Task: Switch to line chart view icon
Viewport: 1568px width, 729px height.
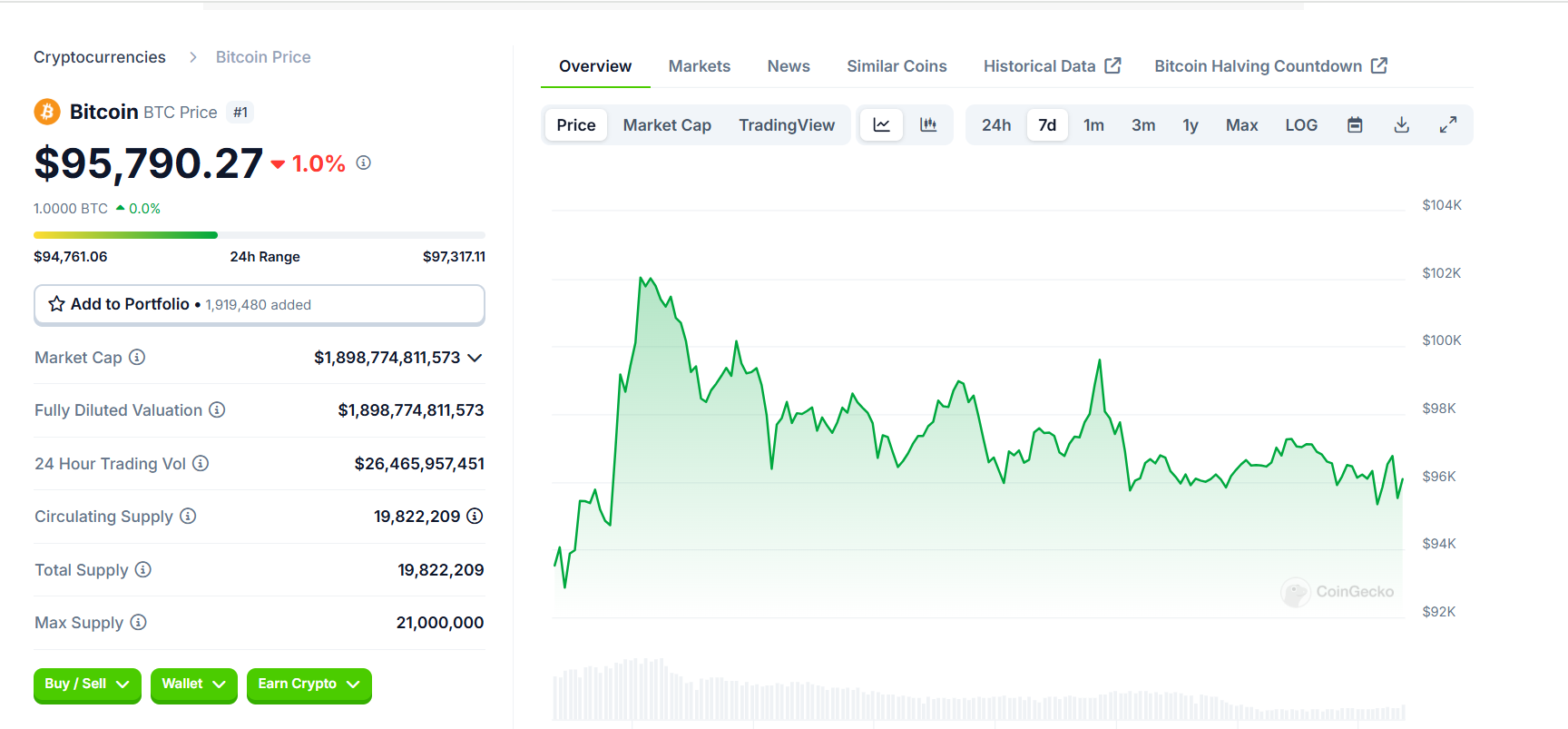Action: click(x=881, y=124)
